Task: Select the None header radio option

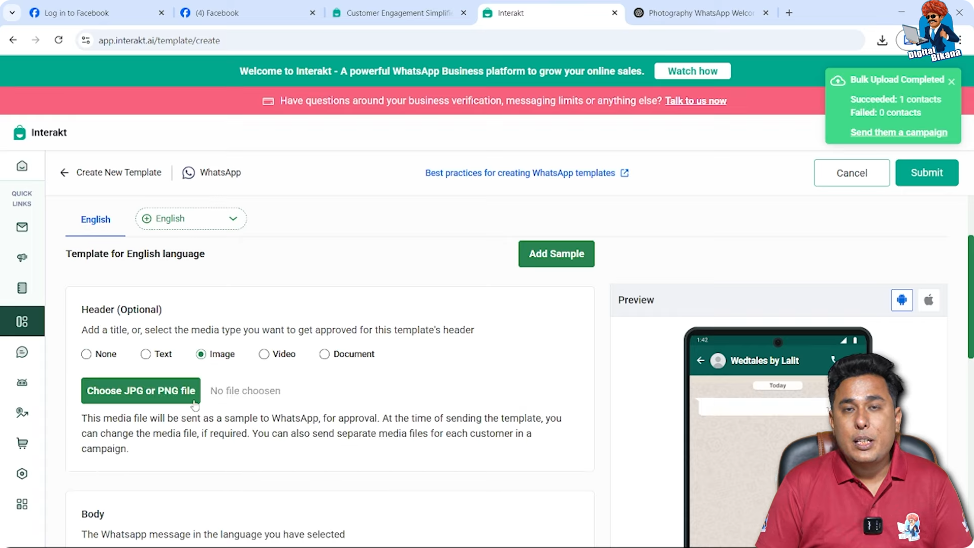Action: tap(86, 354)
